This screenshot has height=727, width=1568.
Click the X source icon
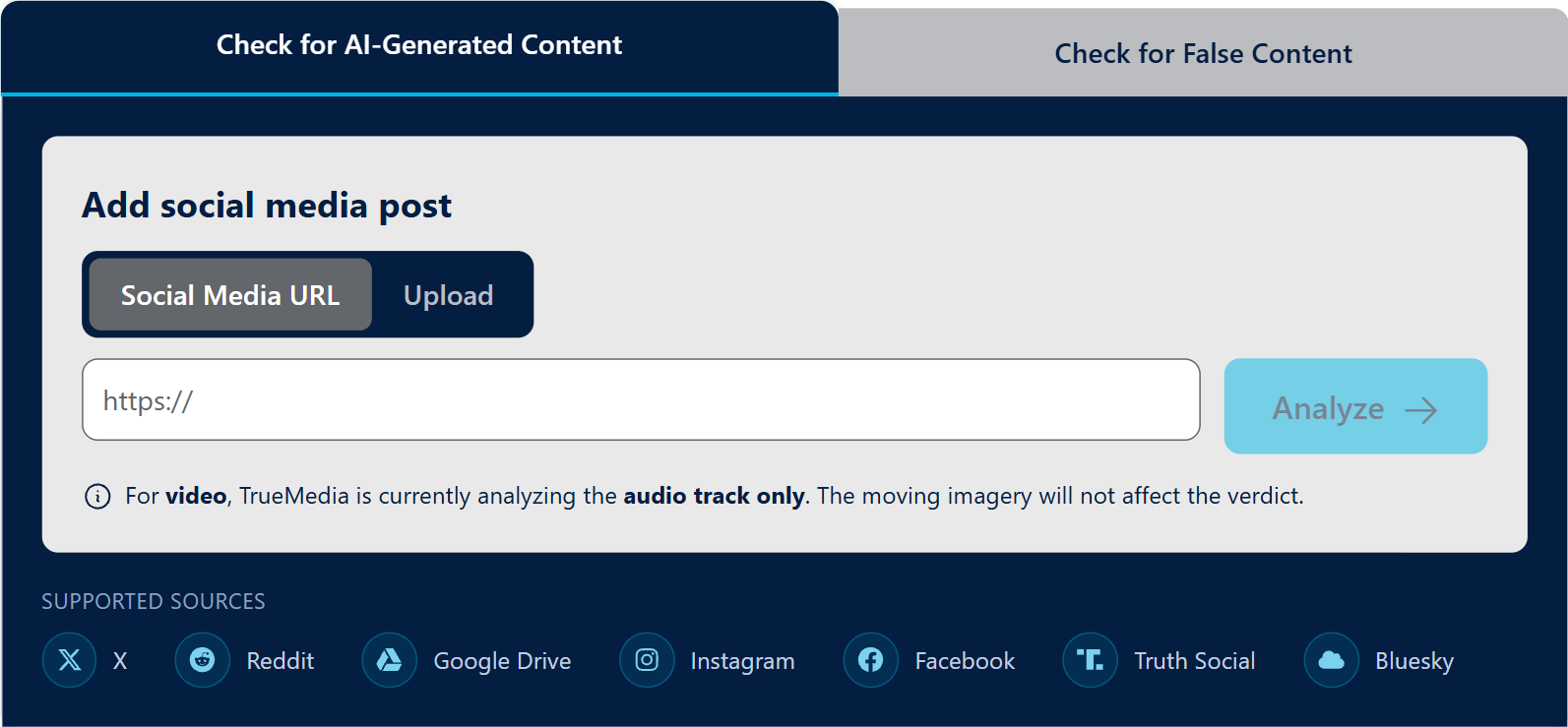(x=69, y=660)
